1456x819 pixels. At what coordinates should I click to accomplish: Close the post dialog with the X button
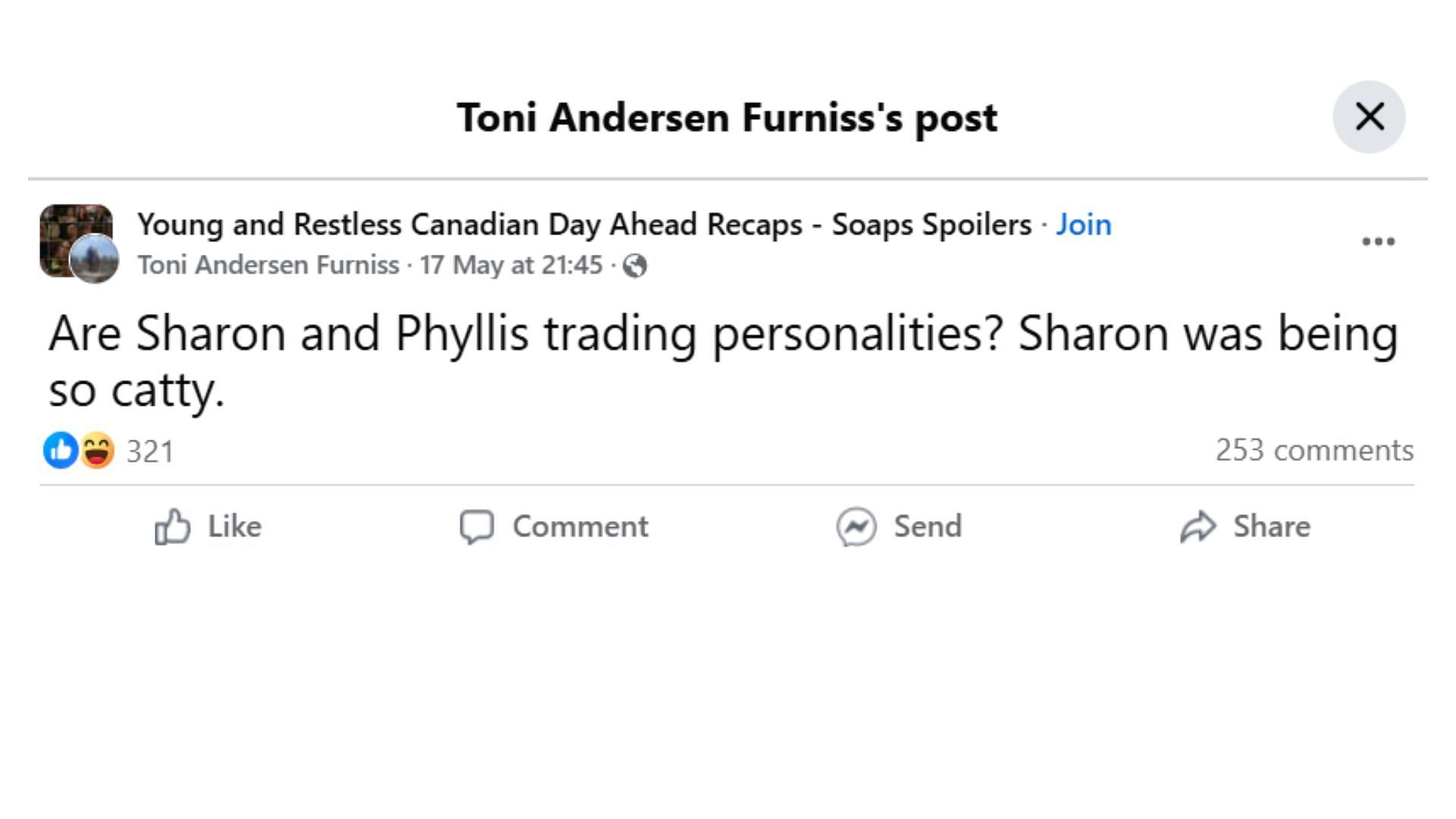point(1369,117)
